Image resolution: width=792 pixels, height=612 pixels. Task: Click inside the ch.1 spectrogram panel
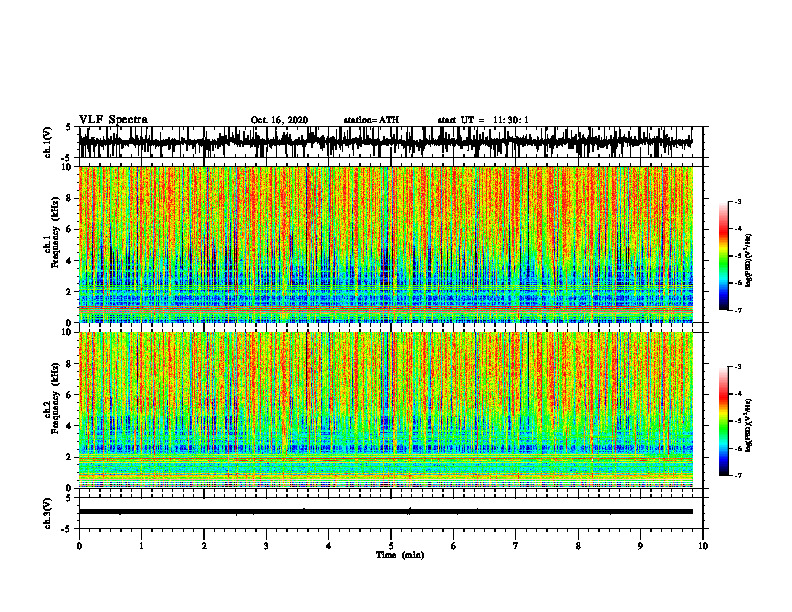385,244
